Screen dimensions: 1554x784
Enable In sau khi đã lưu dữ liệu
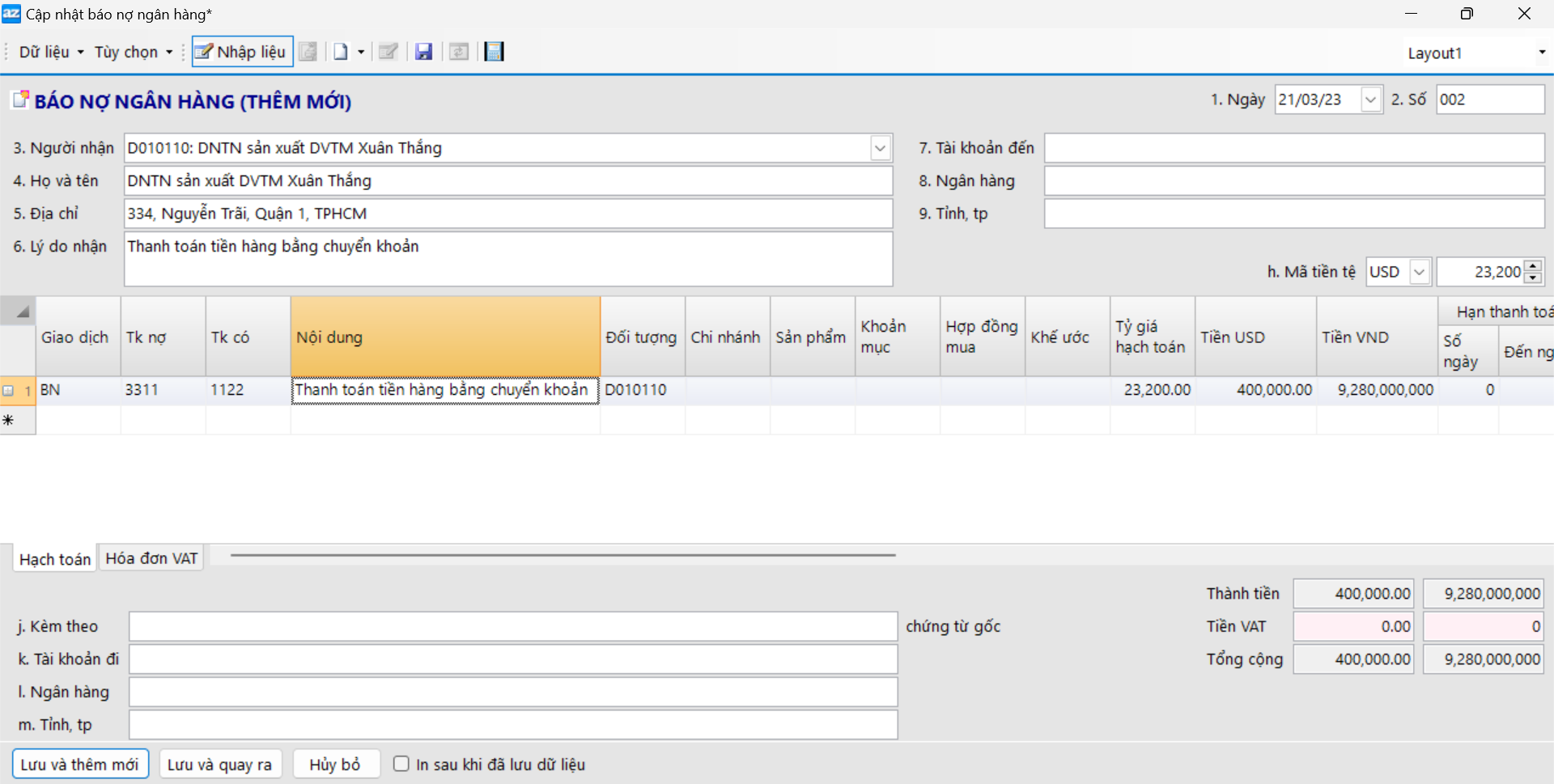coord(401,764)
